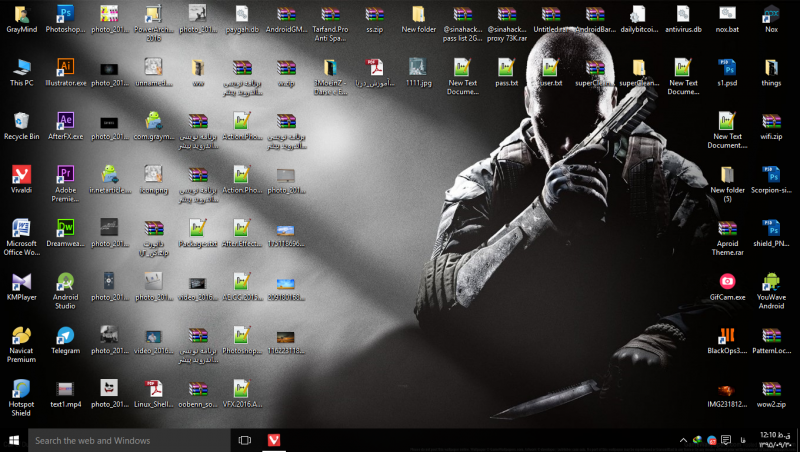Select the KMPlayer desktop icon
This screenshot has width=800, height=452.
click(x=21, y=287)
